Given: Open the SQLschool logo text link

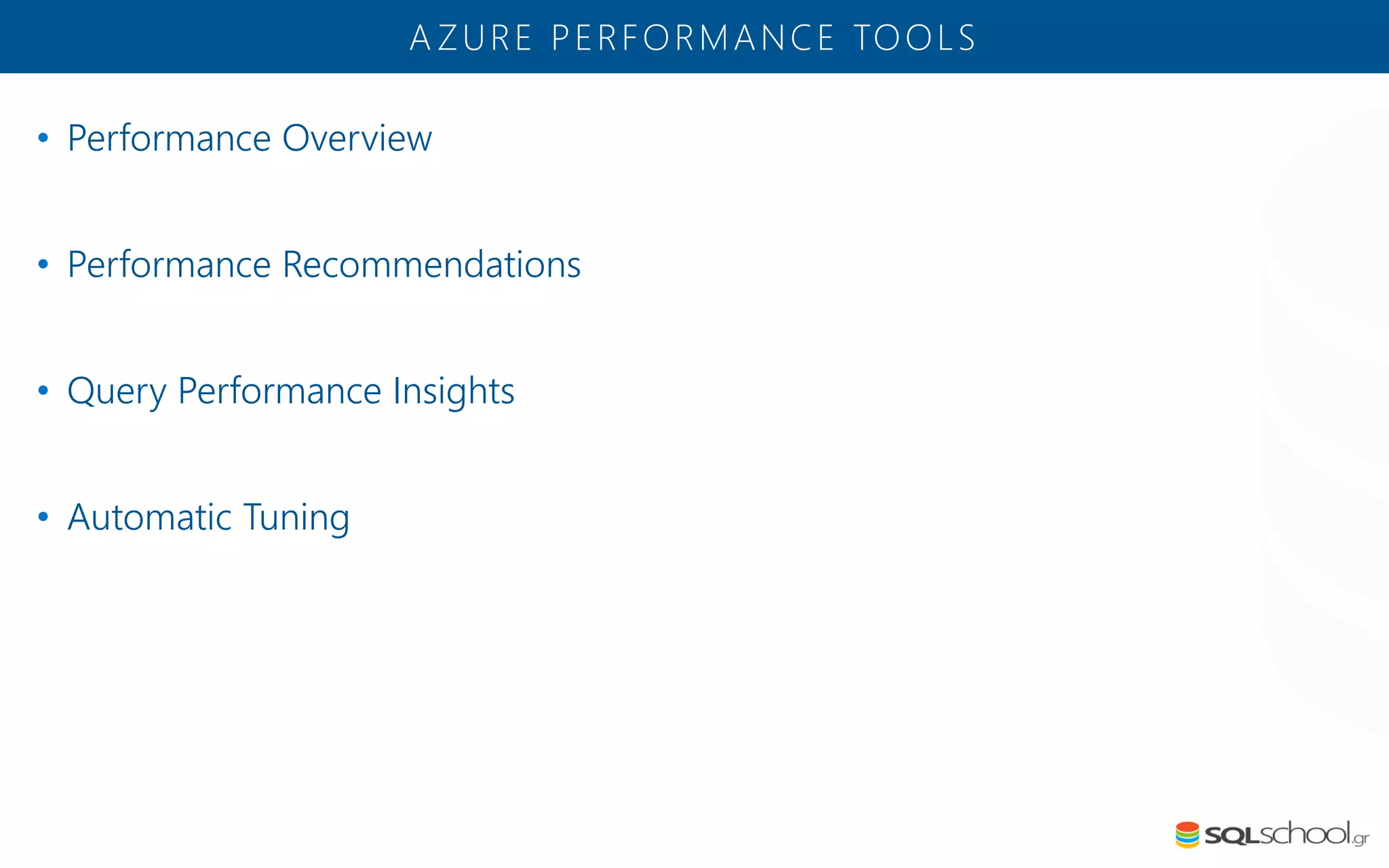Looking at the screenshot, I should [x=1276, y=834].
